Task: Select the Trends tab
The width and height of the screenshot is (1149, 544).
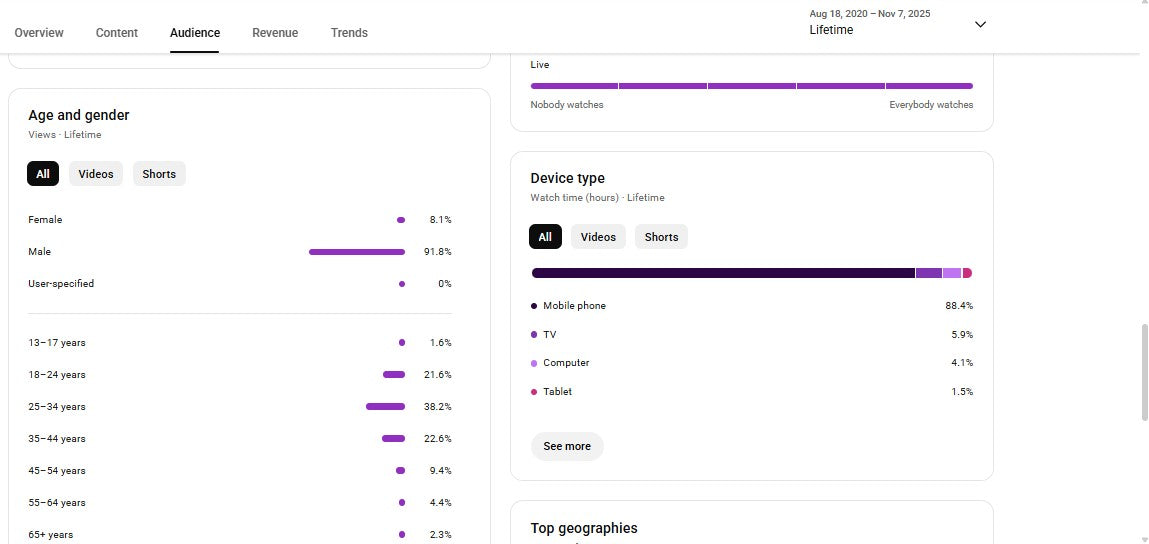Action: 349,33
